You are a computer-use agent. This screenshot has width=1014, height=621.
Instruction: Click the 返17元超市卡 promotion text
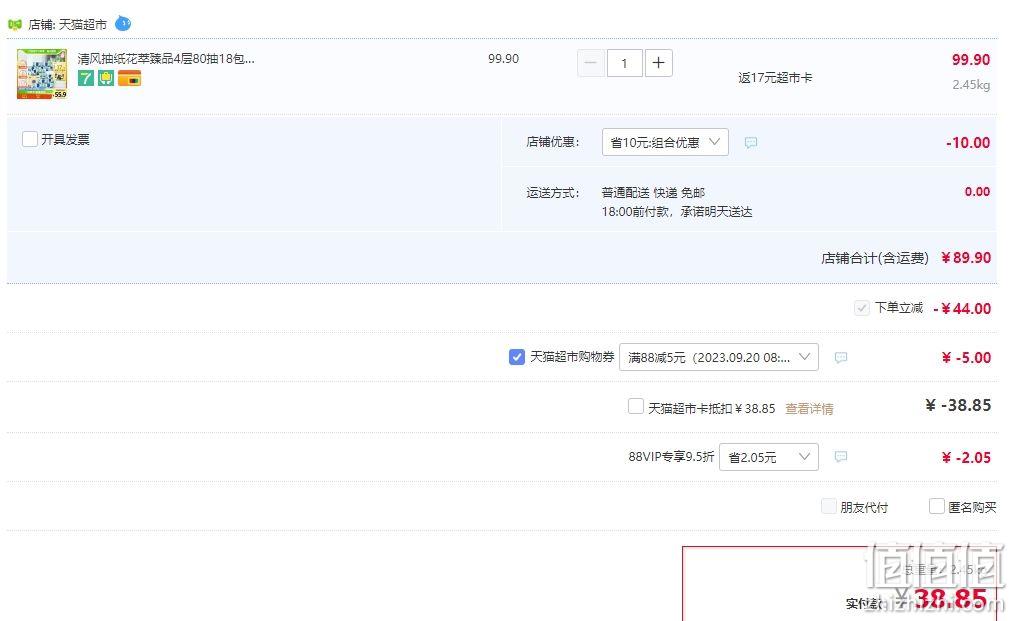pos(775,78)
